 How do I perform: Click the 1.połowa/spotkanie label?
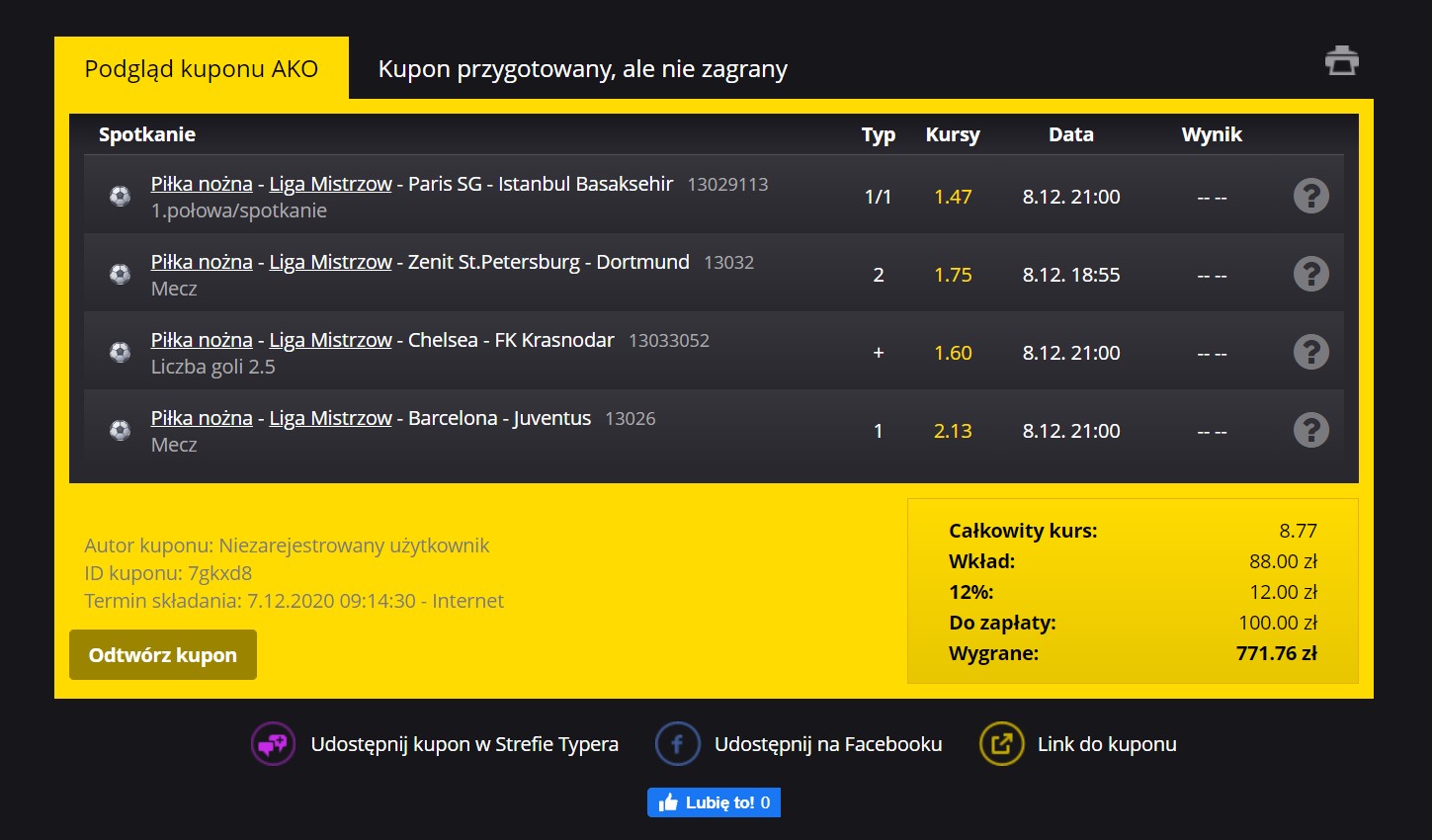pyautogui.click(x=239, y=210)
